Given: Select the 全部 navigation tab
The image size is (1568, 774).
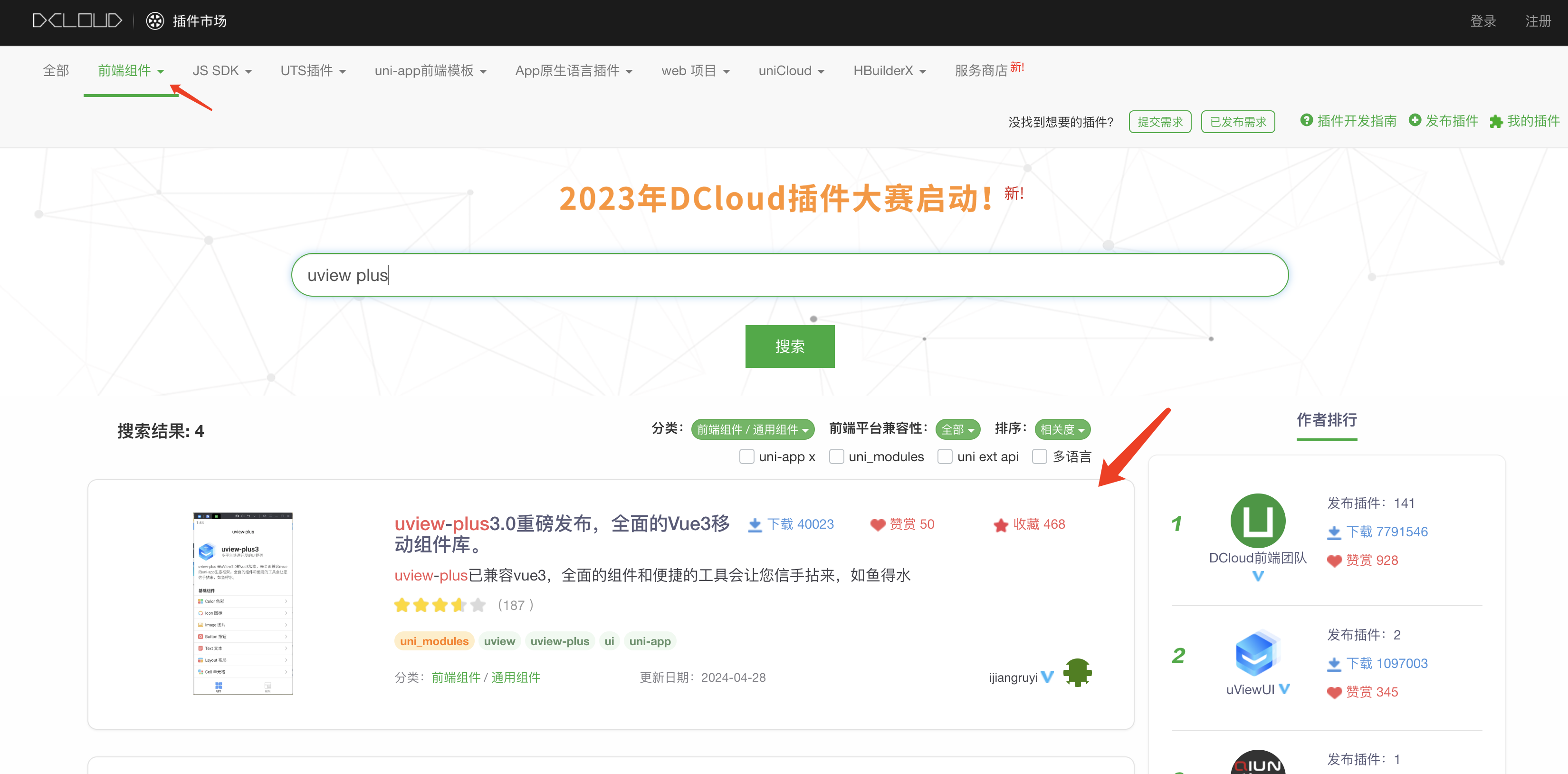Looking at the screenshot, I should coord(56,71).
